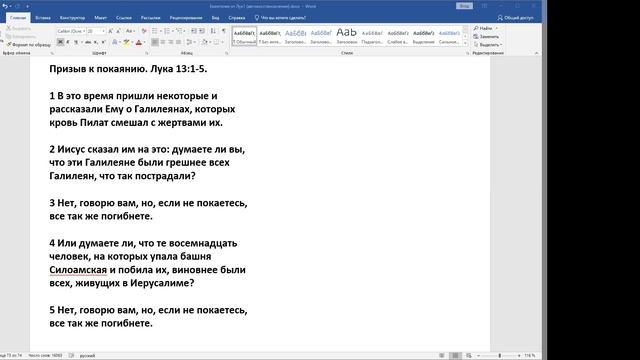Viewport: 640px width, 360px height.
Task: Expand the styles gallery More arrow
Action: (465, 43)
